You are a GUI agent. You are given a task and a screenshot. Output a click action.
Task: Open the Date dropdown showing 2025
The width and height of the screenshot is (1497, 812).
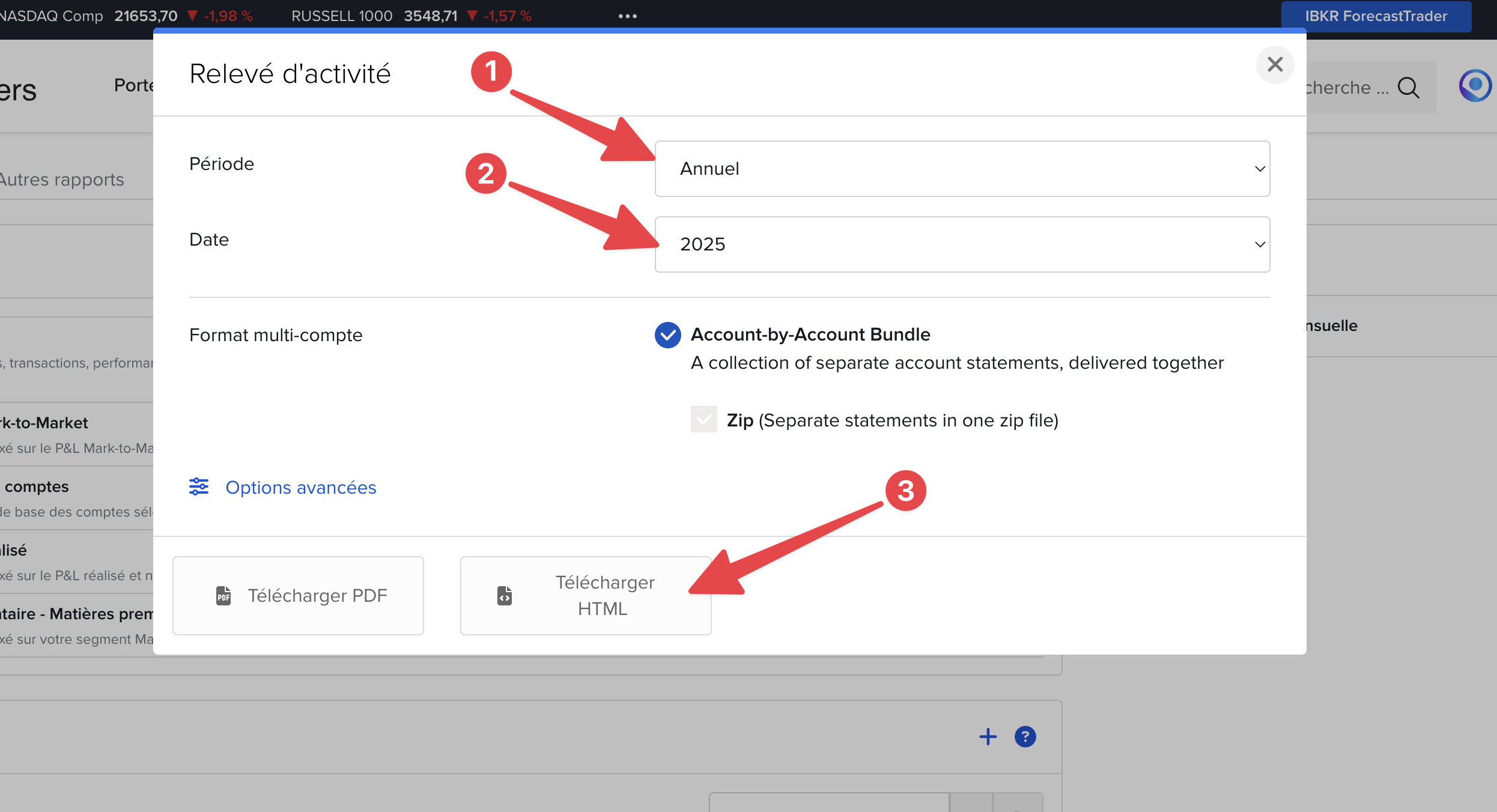[x=961, y=244]
